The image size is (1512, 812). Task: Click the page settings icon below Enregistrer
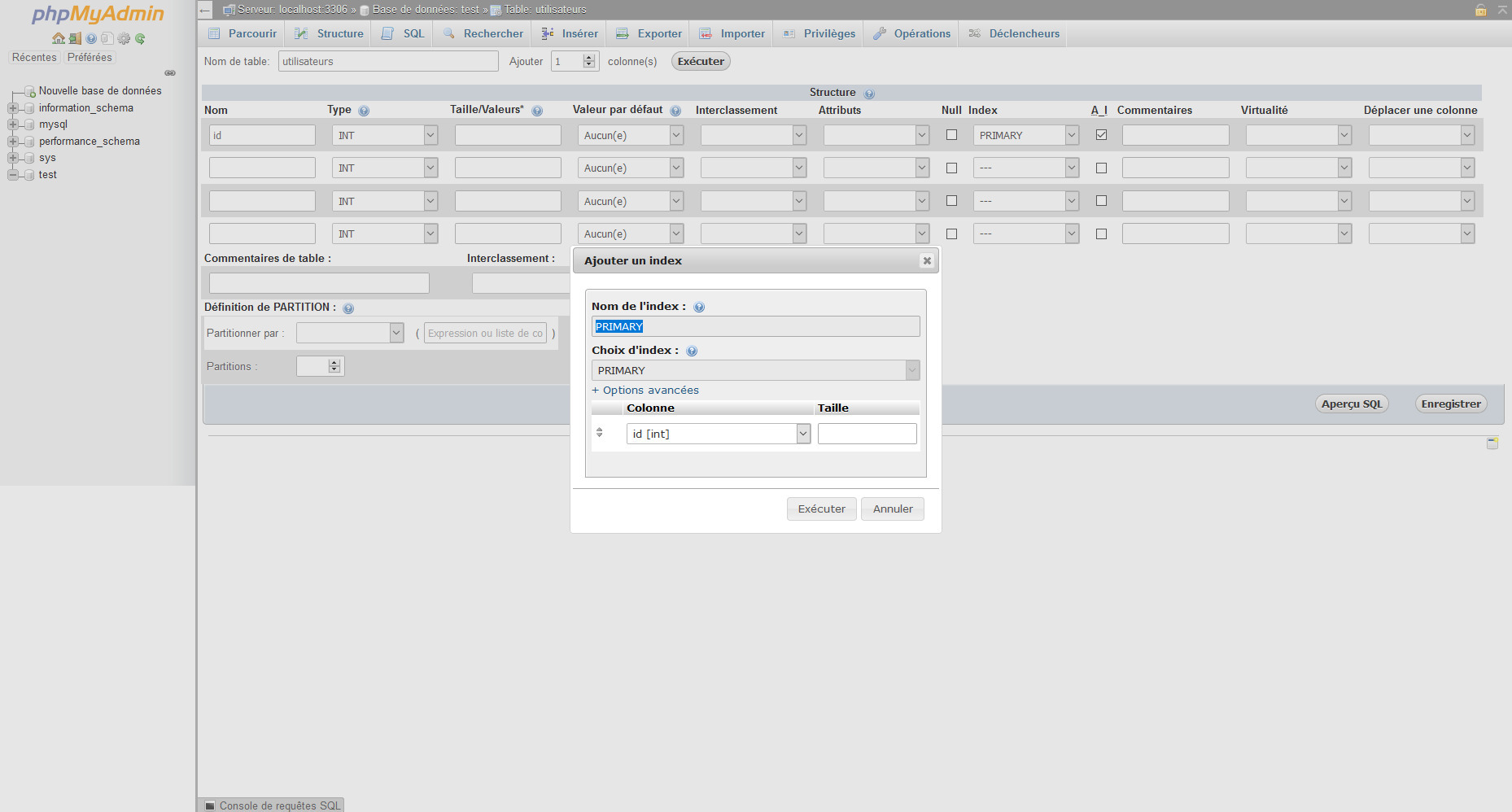[1492, 443]
